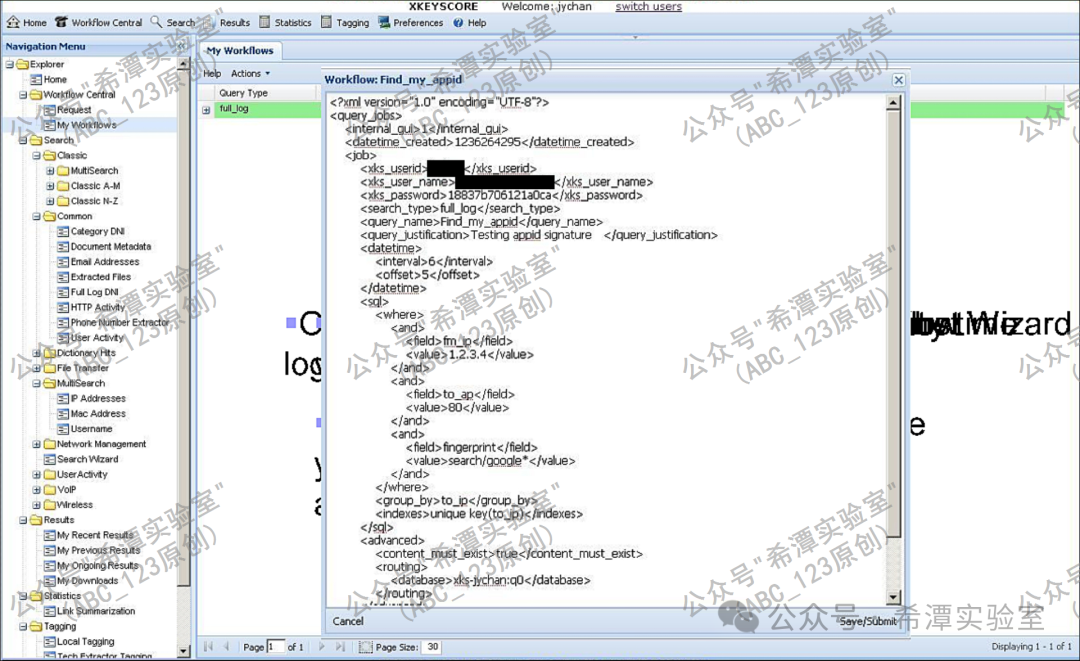Image resolution: width=1080 pixels, height=661 pixels.
Task: Expand the UserActivity folder
Action: (x=37, y=474)
